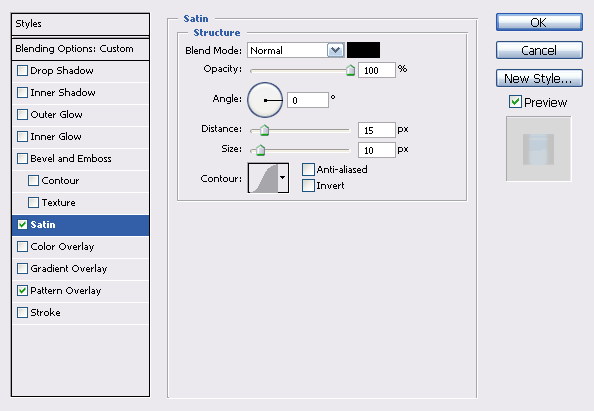
Task: Select the Drop Shadow label
Action: click(x=62, y=71)
